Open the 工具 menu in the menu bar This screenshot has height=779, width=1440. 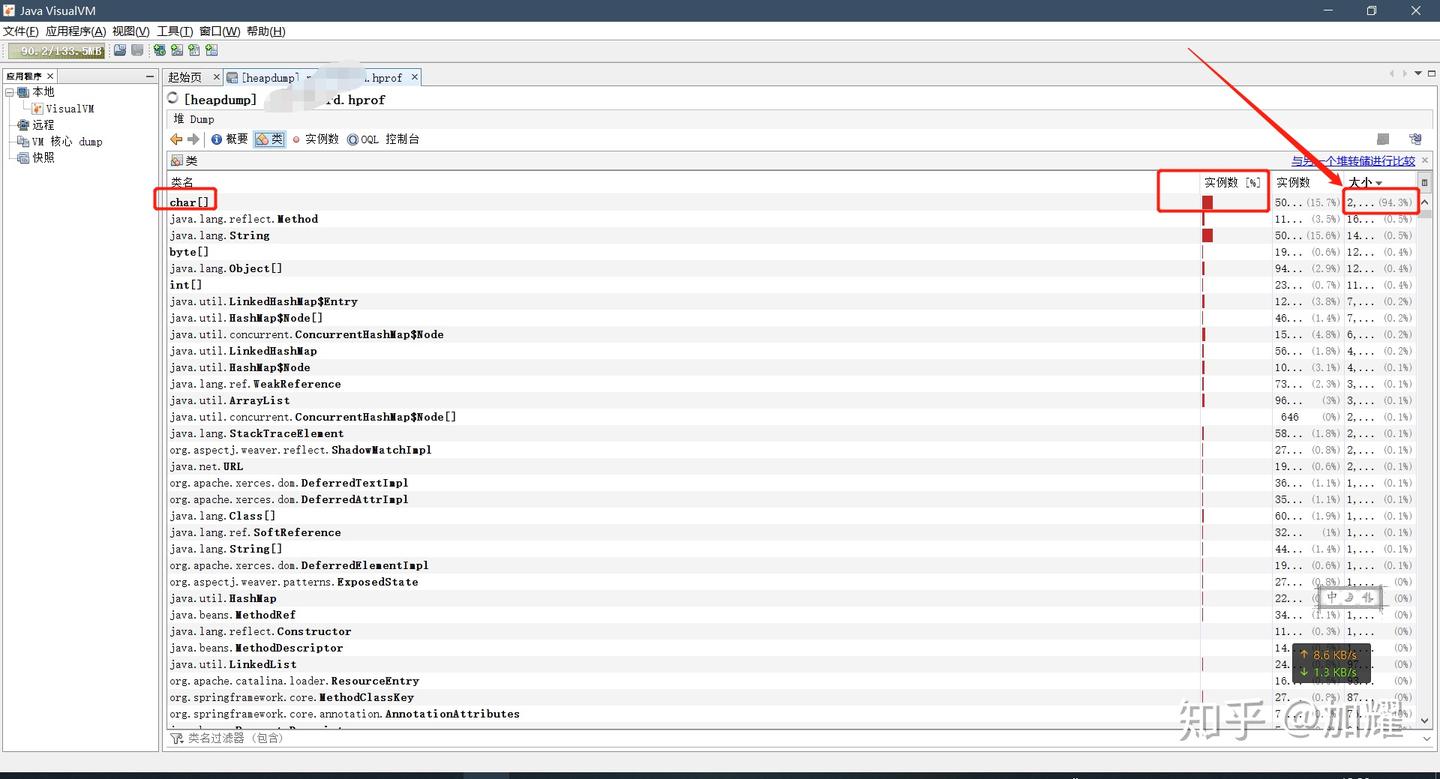(x=174, y=31)
